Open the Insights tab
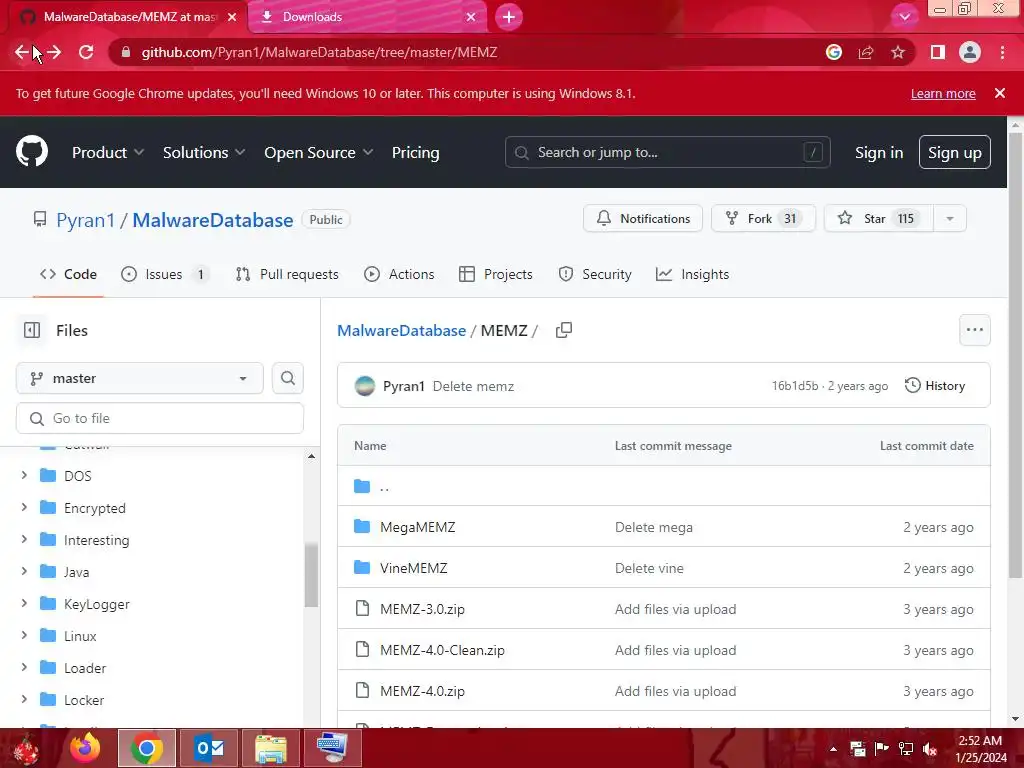This screenshot has height=768, width=1024. point(692,274)
